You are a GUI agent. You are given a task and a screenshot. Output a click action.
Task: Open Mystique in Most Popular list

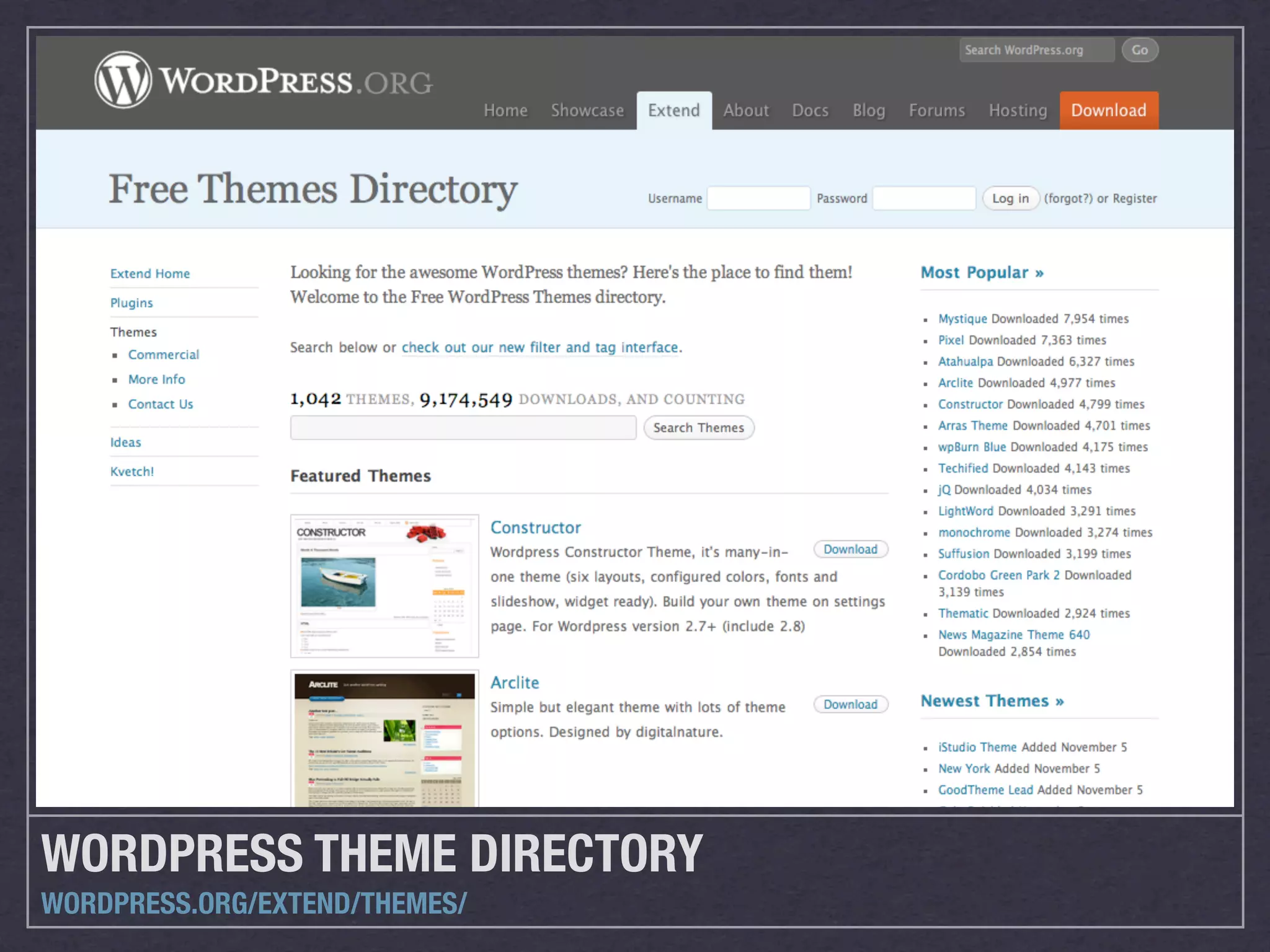coord(962,319)
